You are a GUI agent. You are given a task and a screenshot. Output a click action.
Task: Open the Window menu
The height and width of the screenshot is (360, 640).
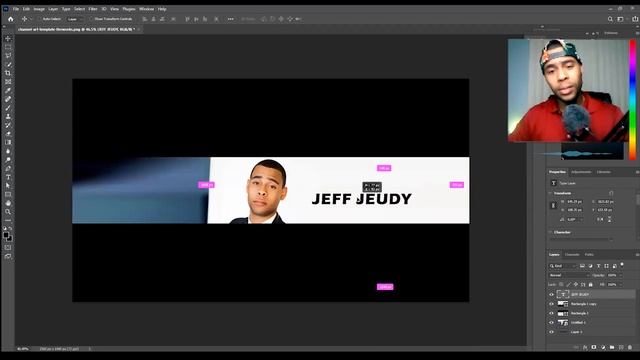pyautogui.click(x=147, y=9)
